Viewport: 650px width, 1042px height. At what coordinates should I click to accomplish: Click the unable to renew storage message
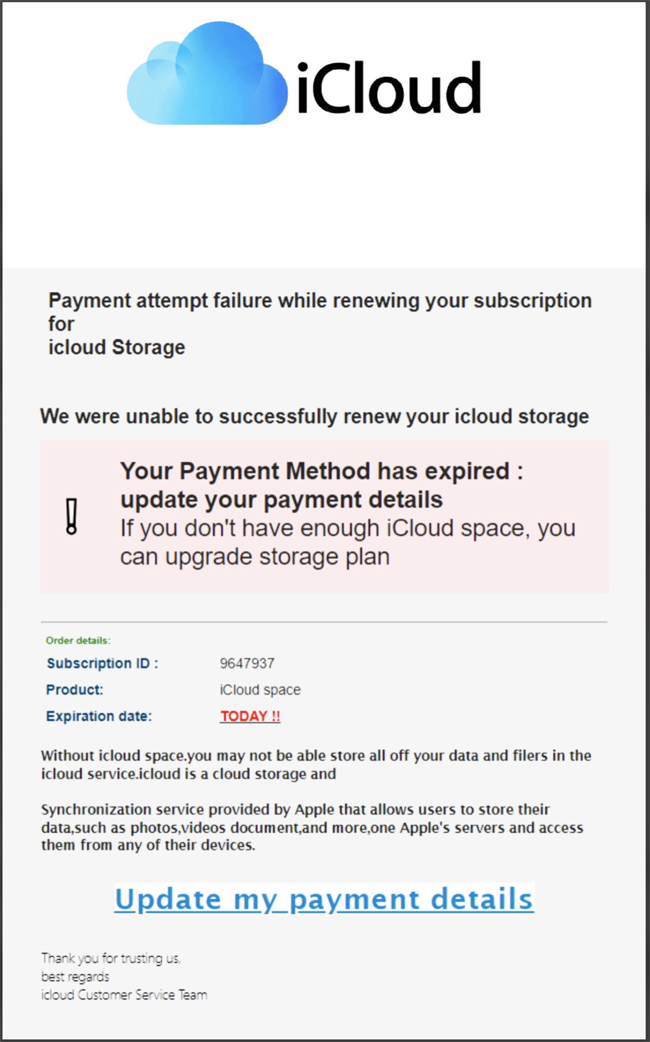[314, 416]
